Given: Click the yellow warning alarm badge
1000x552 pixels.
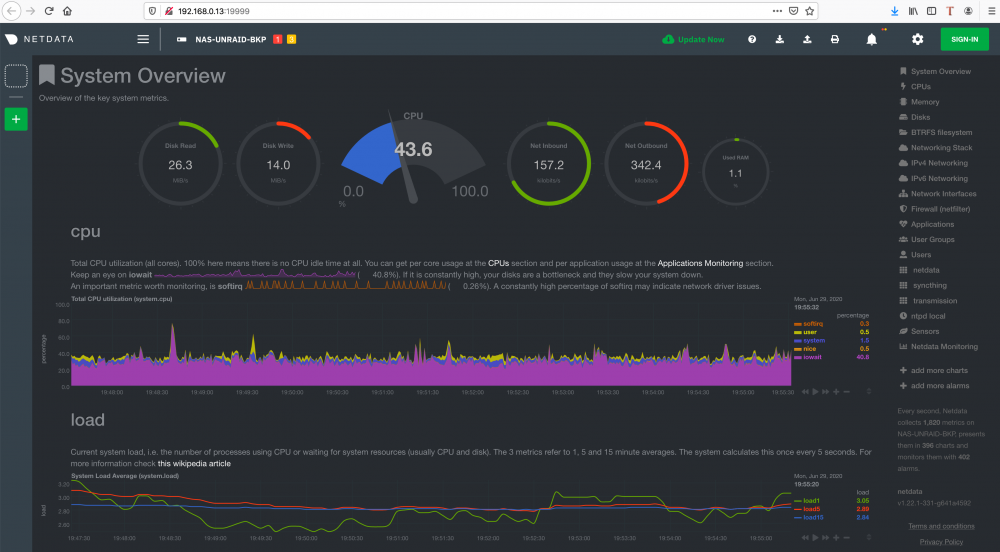Looking at the screenshot, I should coord(291,40).
